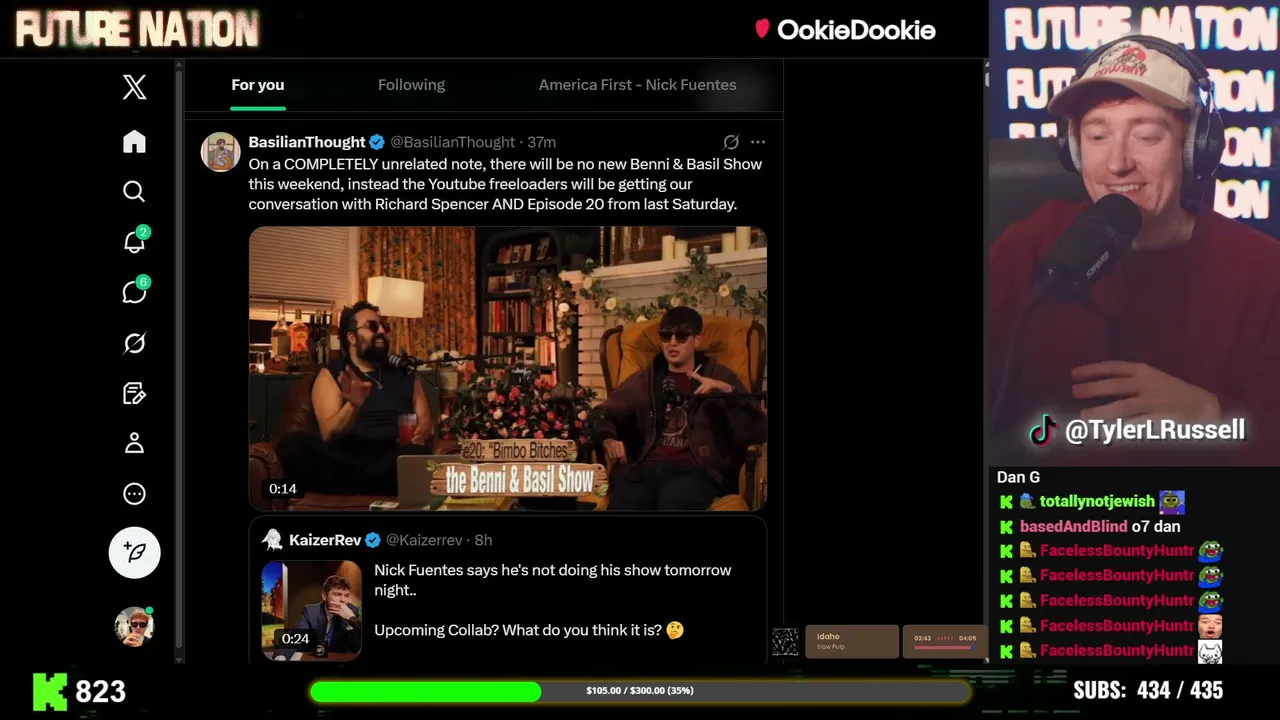Open Profile person icon
This screenshot has height=720, width=1280.
[x=134, y=443]
